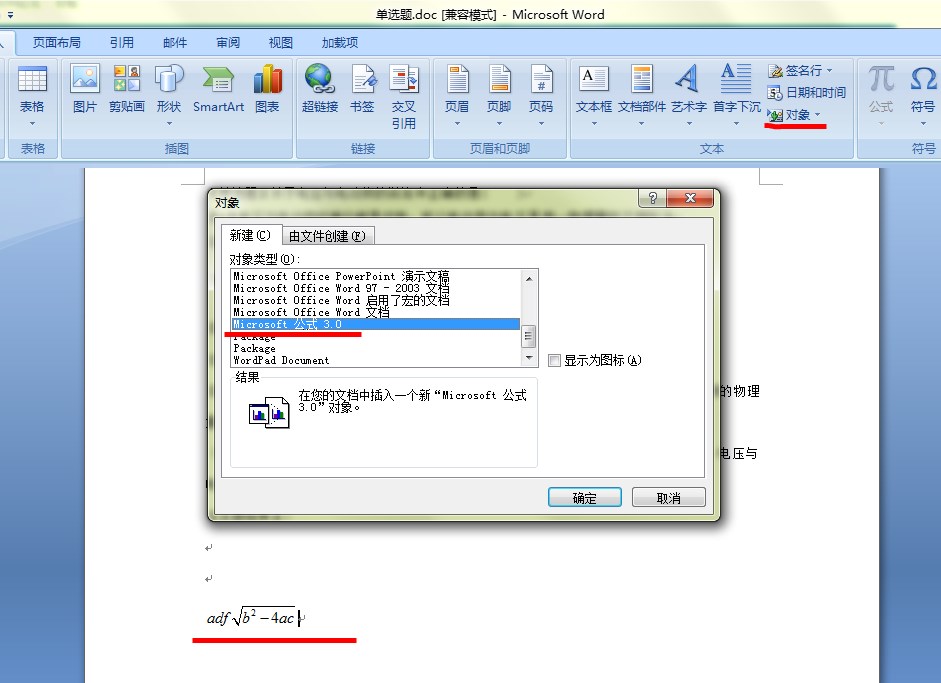Click the square root equation in document
Image resolution: width=941 pixels, height=683 pixels.
tap(251, 618)
